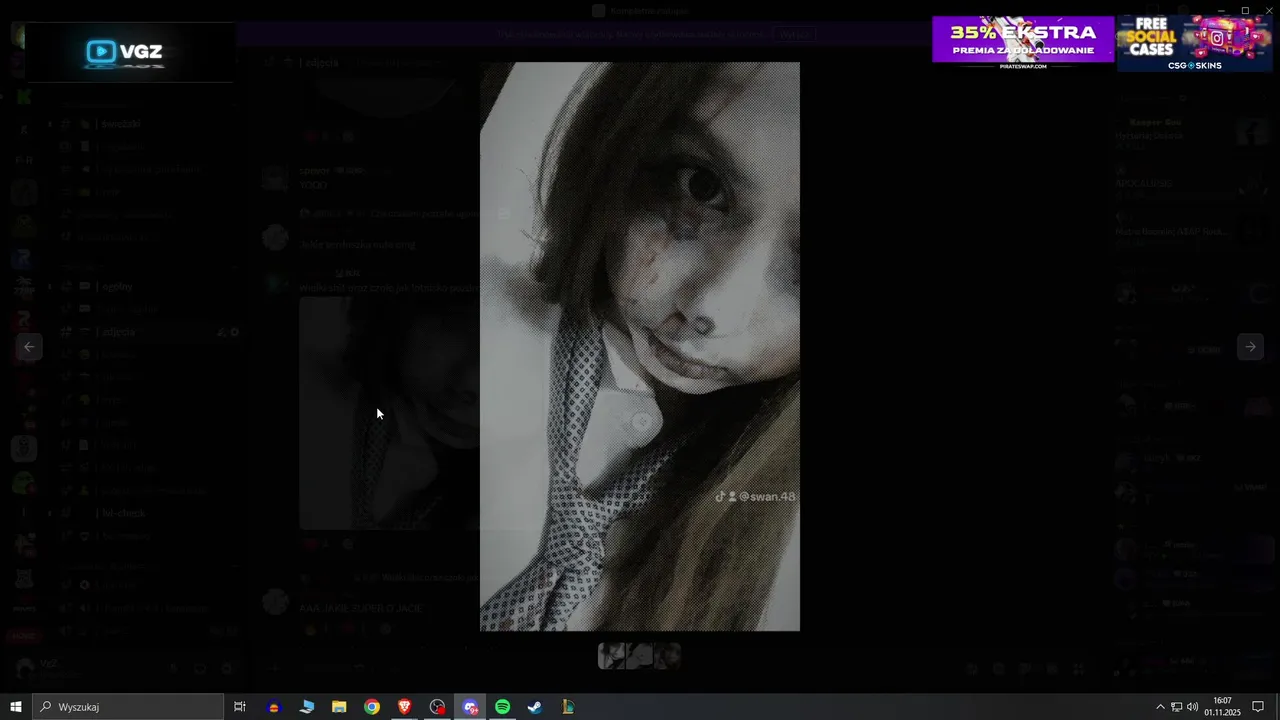This screenshot has height=720, width=1280.
Task: Open Spotify from the taskbar
Action: 503,707
